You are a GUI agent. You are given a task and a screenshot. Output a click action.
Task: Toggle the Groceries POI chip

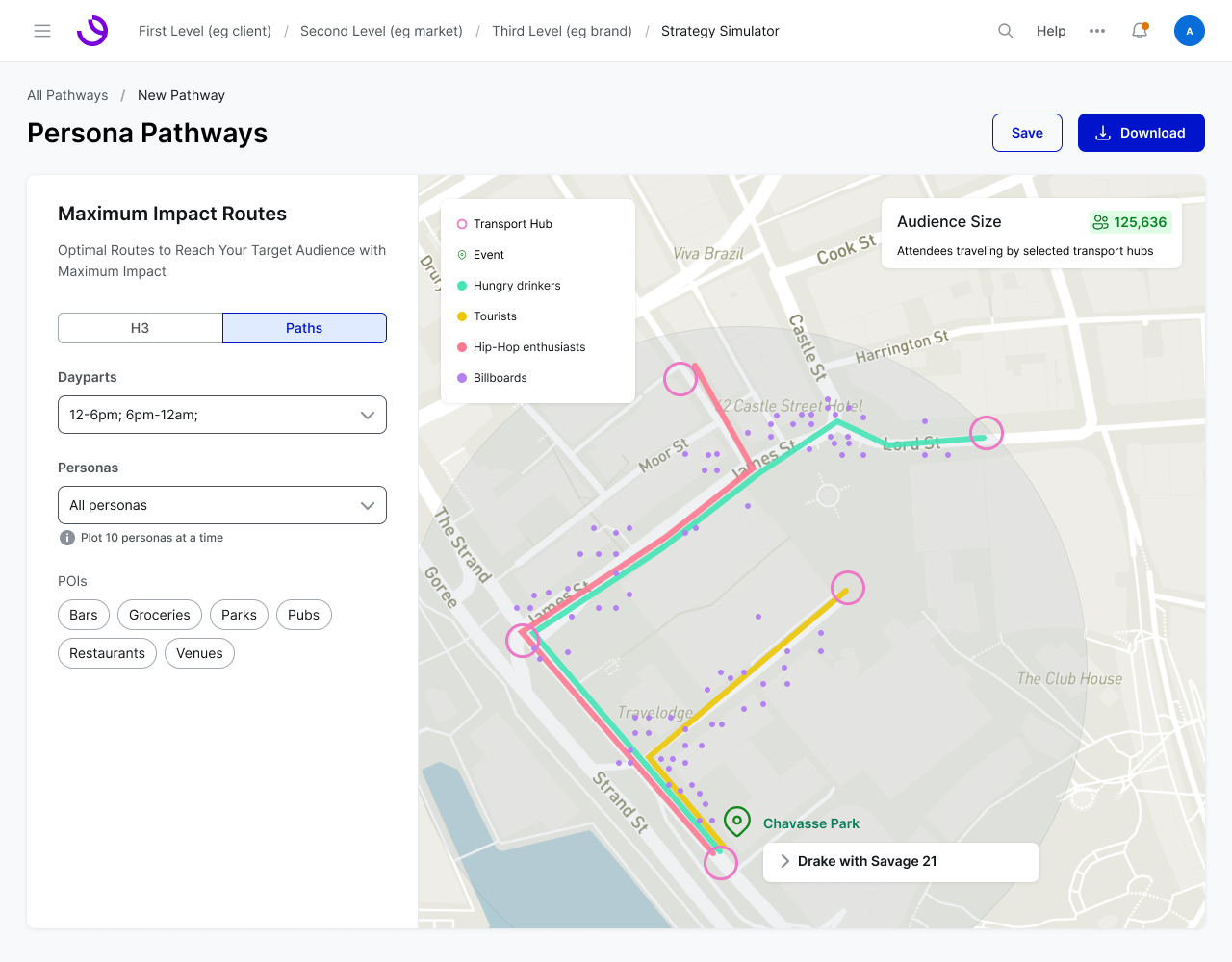[160, 615]
